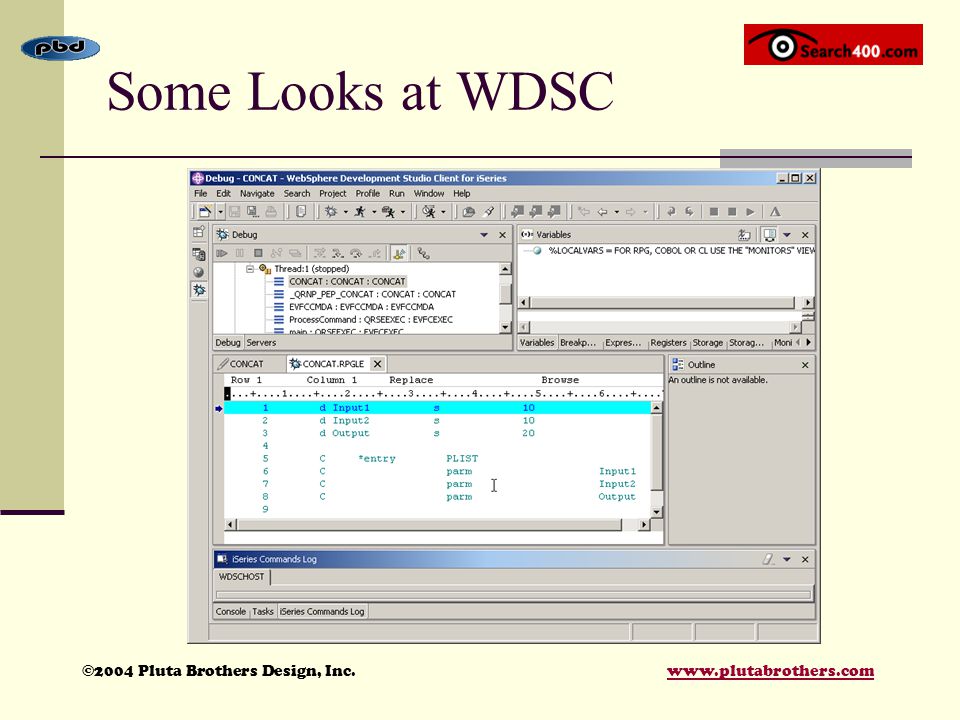Select the _QRNP_PEP_CONCAT stack frame

tap(372, 294)
